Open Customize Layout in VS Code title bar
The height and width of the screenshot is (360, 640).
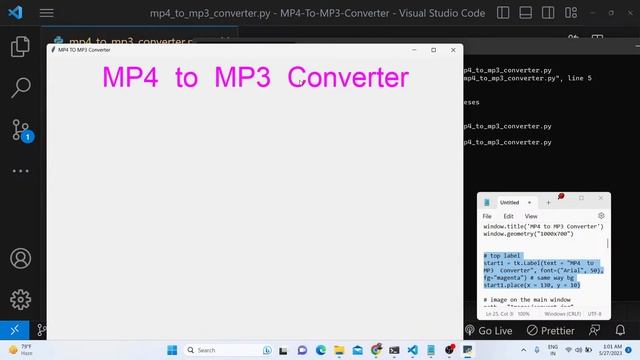(571, 13)
